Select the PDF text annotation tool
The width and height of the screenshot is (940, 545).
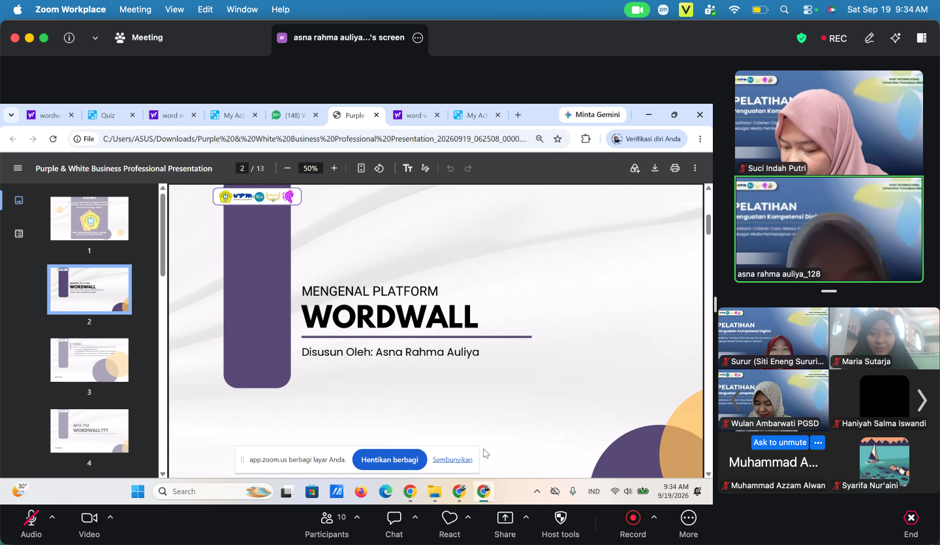(x=408, y=168)
